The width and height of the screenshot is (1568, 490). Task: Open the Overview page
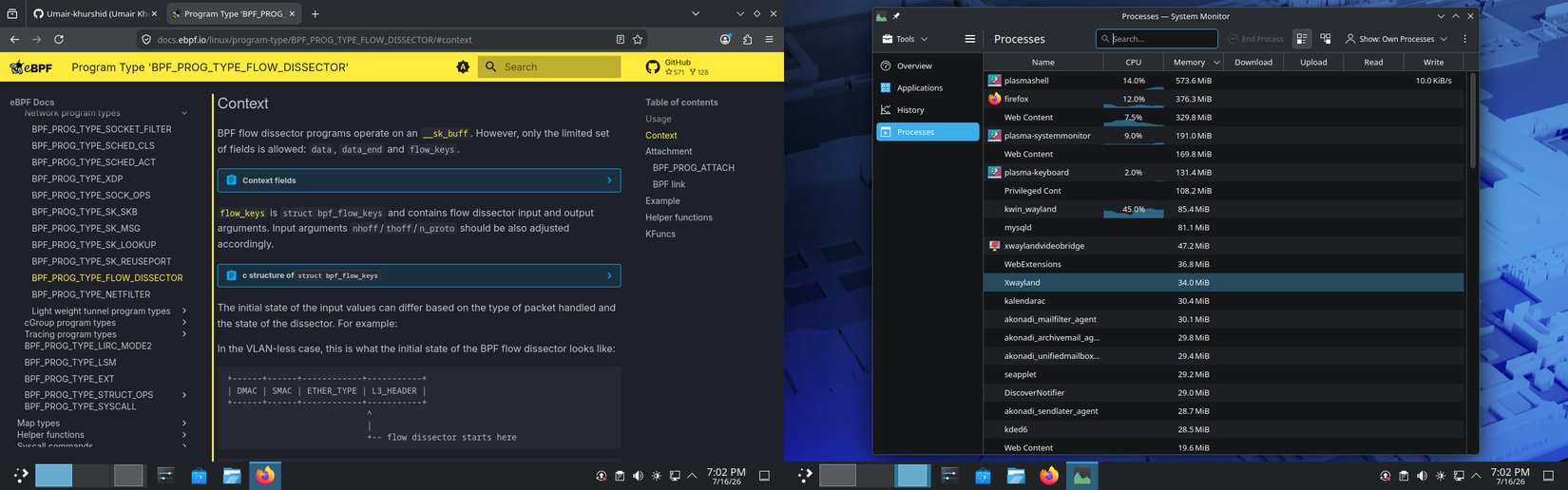tap(927, 66)
